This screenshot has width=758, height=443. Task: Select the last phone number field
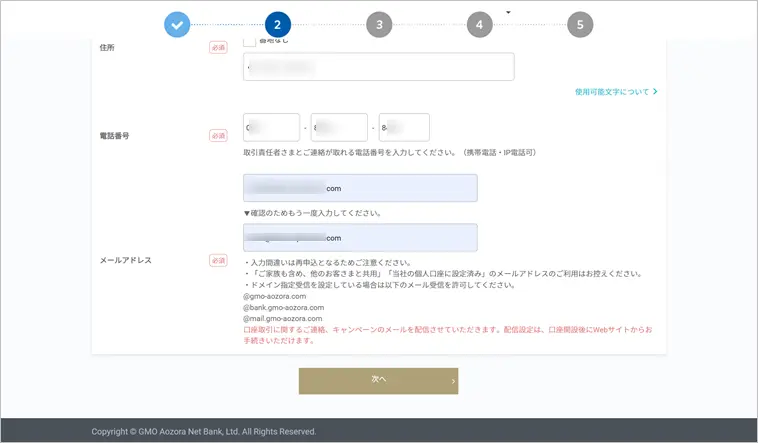point(404,127)
